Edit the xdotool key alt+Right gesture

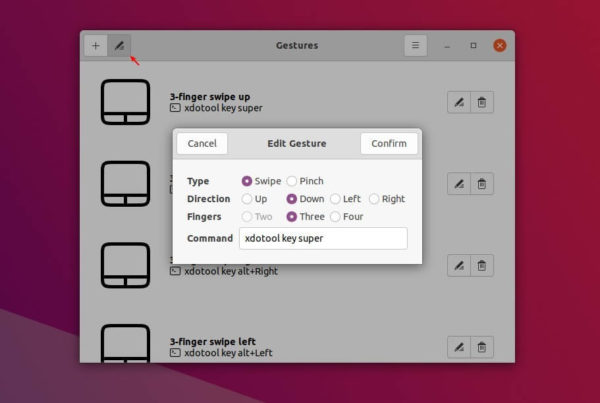coord(458,265)
